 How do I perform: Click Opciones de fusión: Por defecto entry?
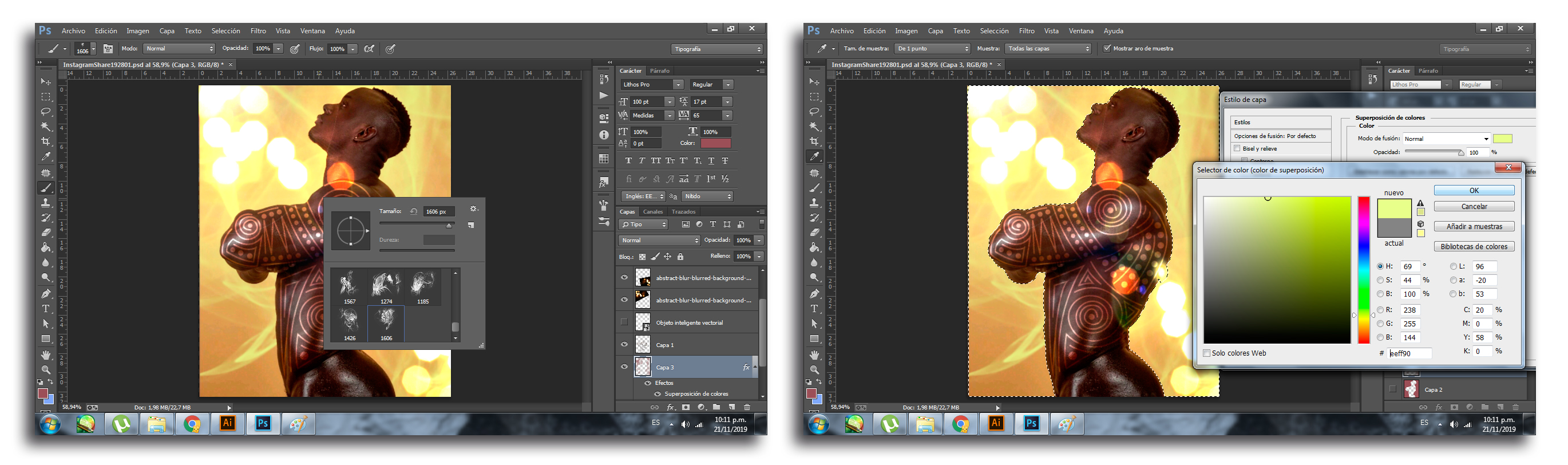pyautogui.click(x=1280, y=136)
